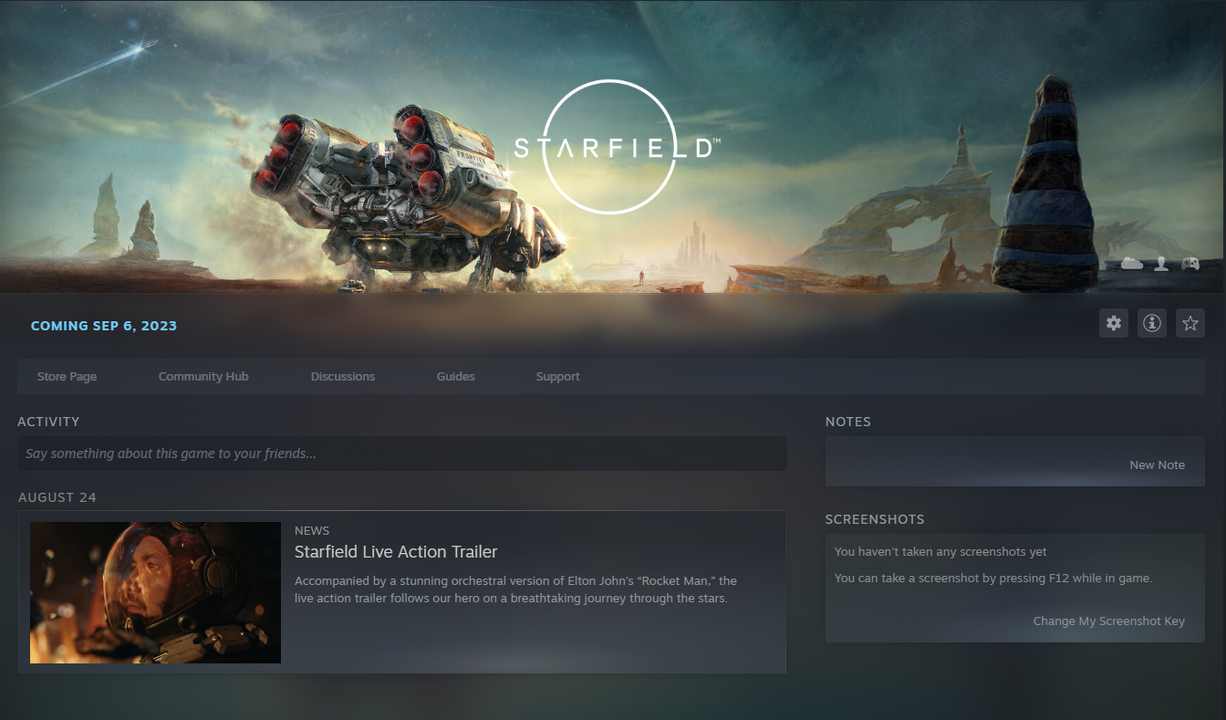This screenshot has height=720, width=1226.
Task: Open the Starfield Live Action Trailer headline
Action: click(x=396, y=552)
